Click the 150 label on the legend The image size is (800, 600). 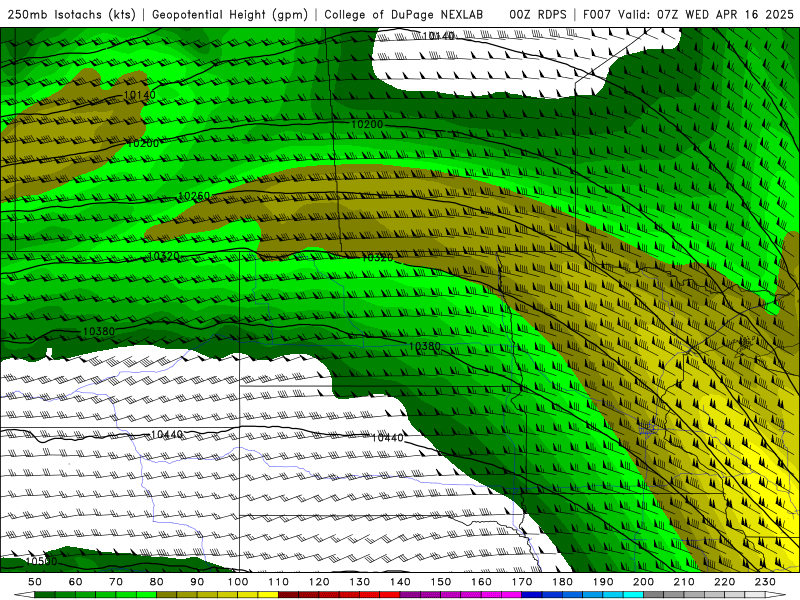(441, 582)
